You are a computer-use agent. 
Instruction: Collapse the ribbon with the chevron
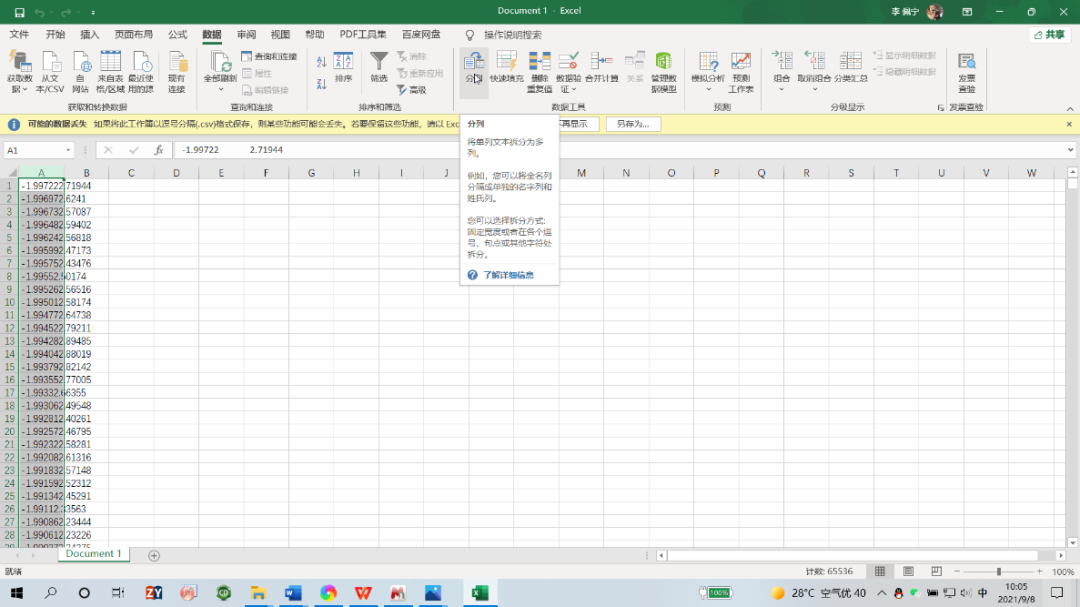coord(1070,108)
